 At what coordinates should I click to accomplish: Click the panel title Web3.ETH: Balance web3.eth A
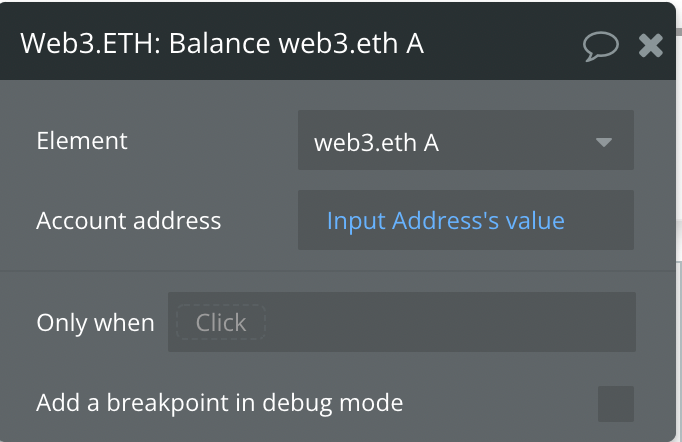[222, 44]
